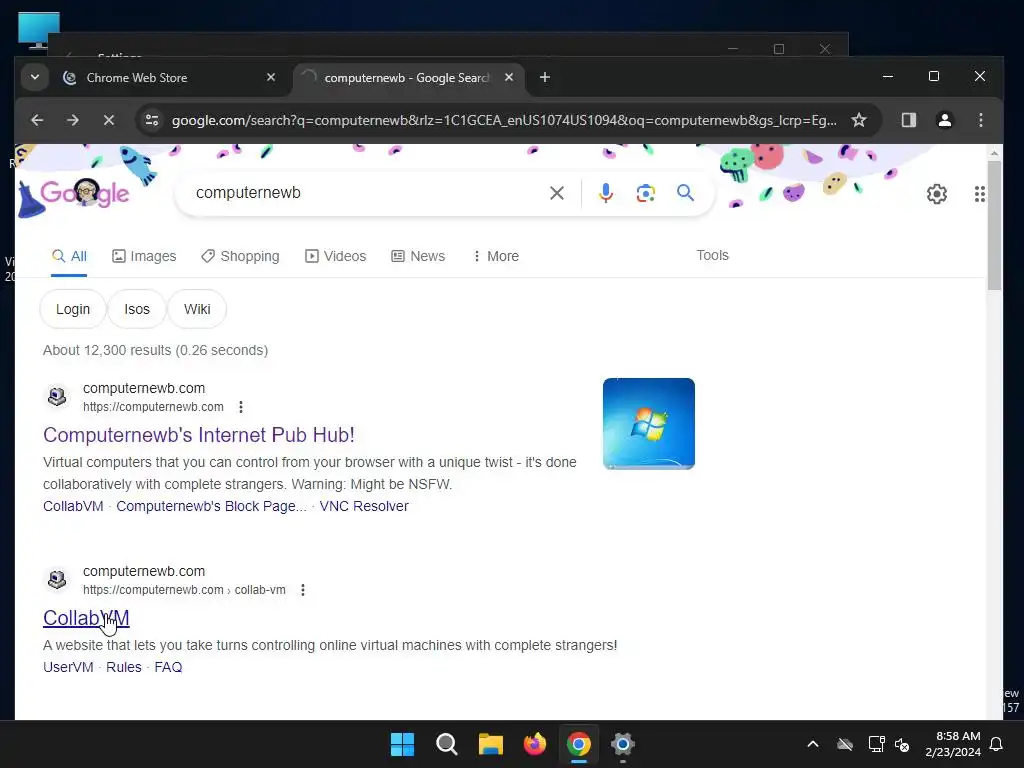The width and height of the screenshot is (1024, 768).
Task: Bookmark this page with the star icon
Action: click(x=859, y=120)
